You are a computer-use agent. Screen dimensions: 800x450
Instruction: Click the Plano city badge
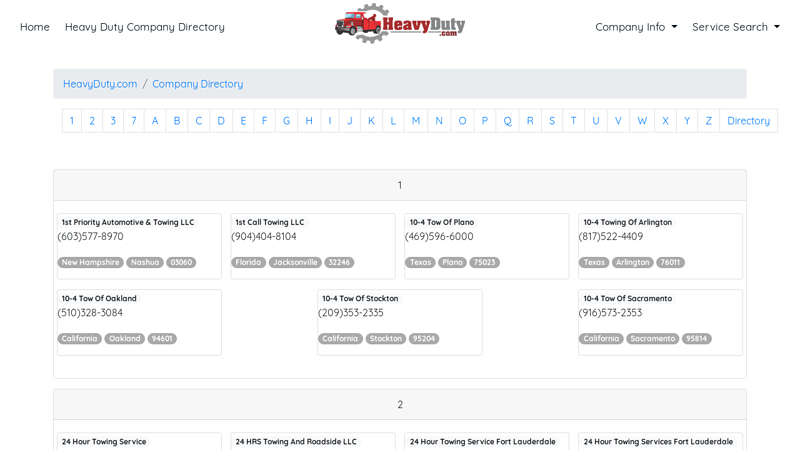click(453, 262)
